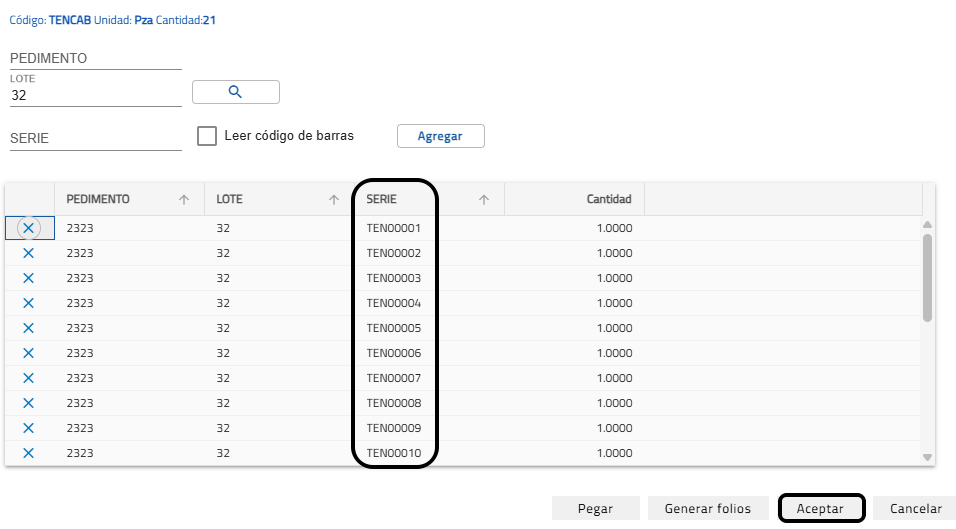Click the X icon for row TEN00007
The width and height of the screenshot is (956, 529).
(x=28, y=378)
